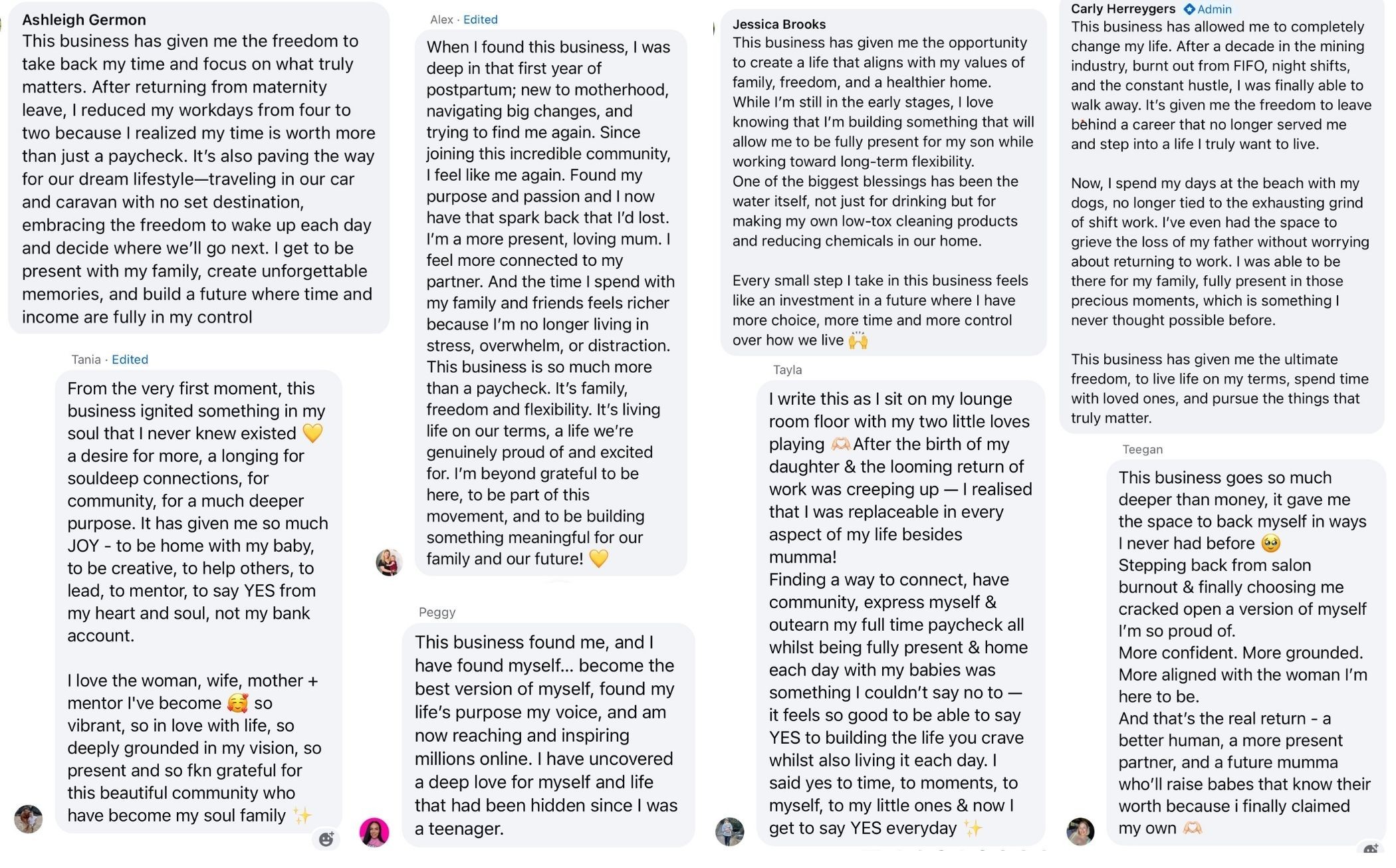Click Admin badge next to Carly Herreygers
The height and width of the screenshot is (868, 1396).
[x=1208, y=9]
